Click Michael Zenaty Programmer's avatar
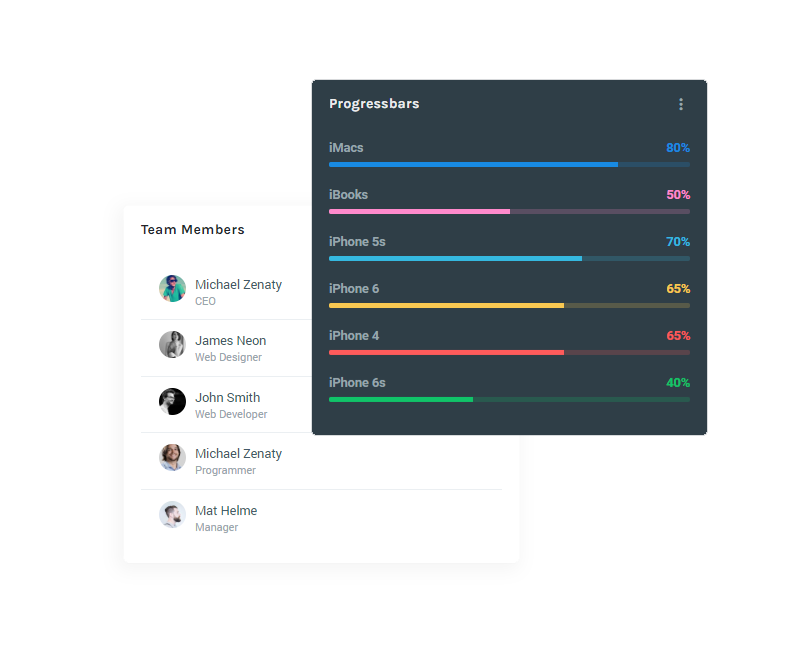The width and height of the screenshot is (800, 650). pos(172,458)
